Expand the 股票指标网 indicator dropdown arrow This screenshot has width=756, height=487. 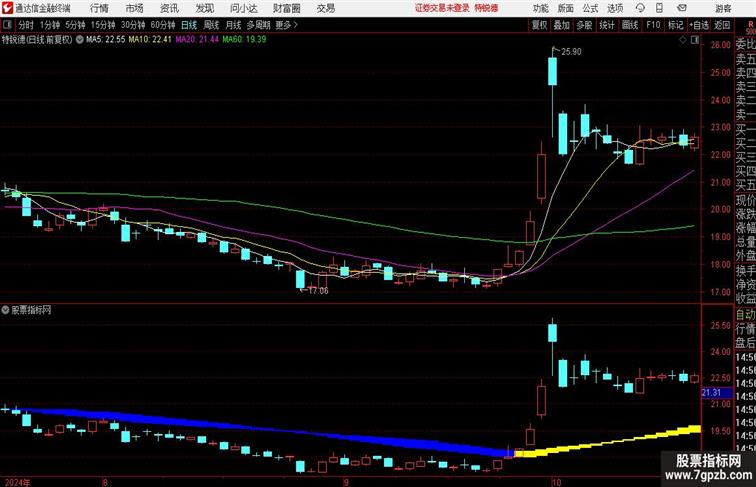coord(5,310)
